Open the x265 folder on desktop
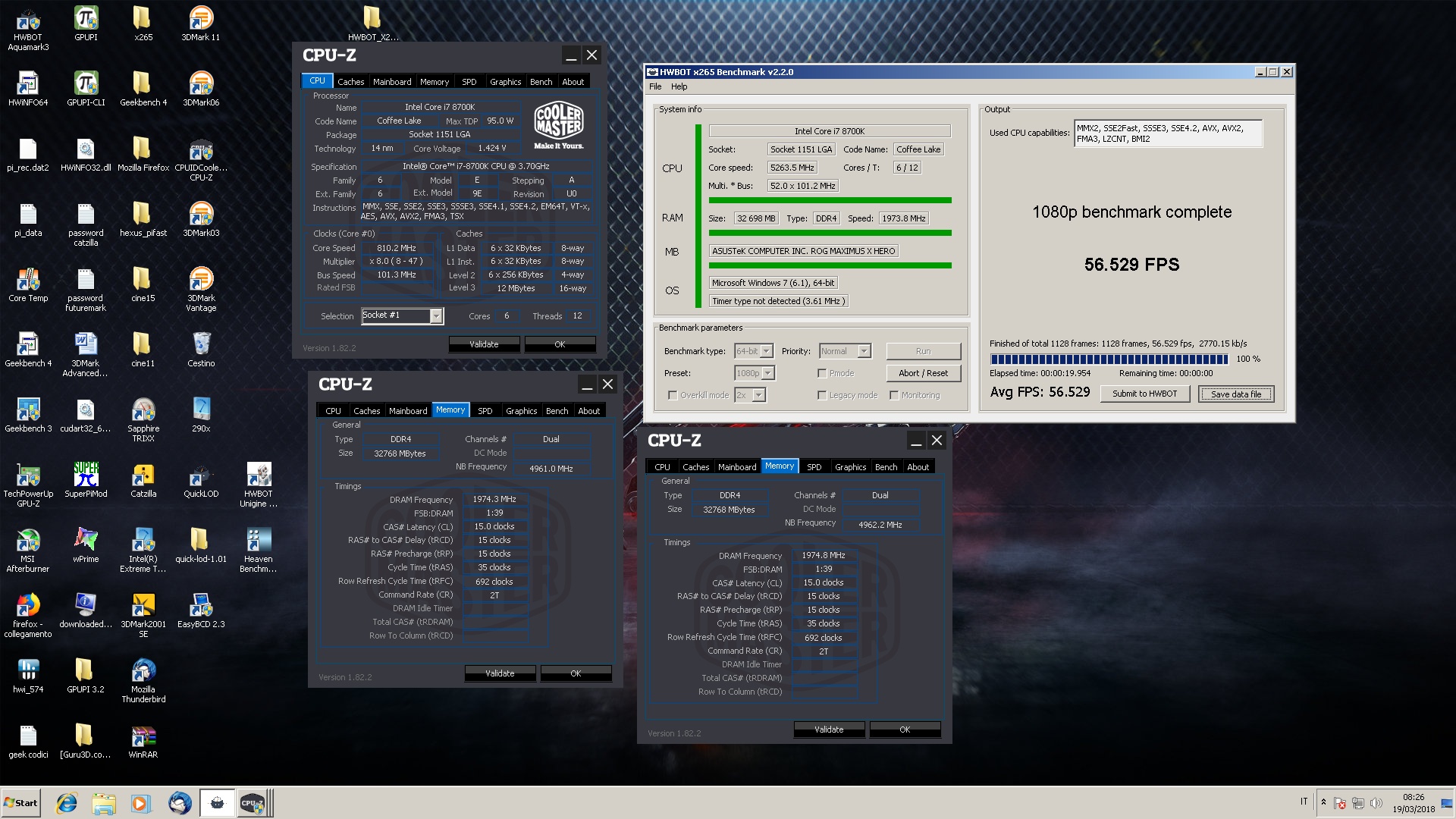 (143, 24)
